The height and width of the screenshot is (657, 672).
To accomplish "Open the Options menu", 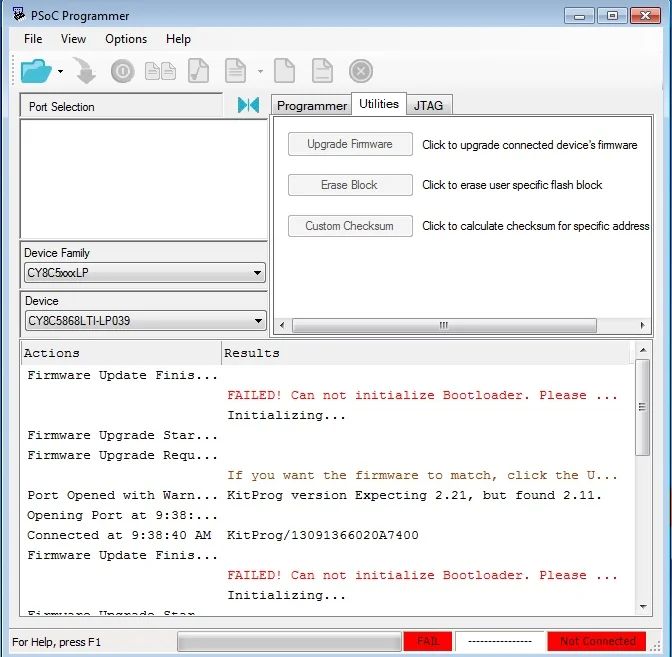I will (x=126, y=39).
